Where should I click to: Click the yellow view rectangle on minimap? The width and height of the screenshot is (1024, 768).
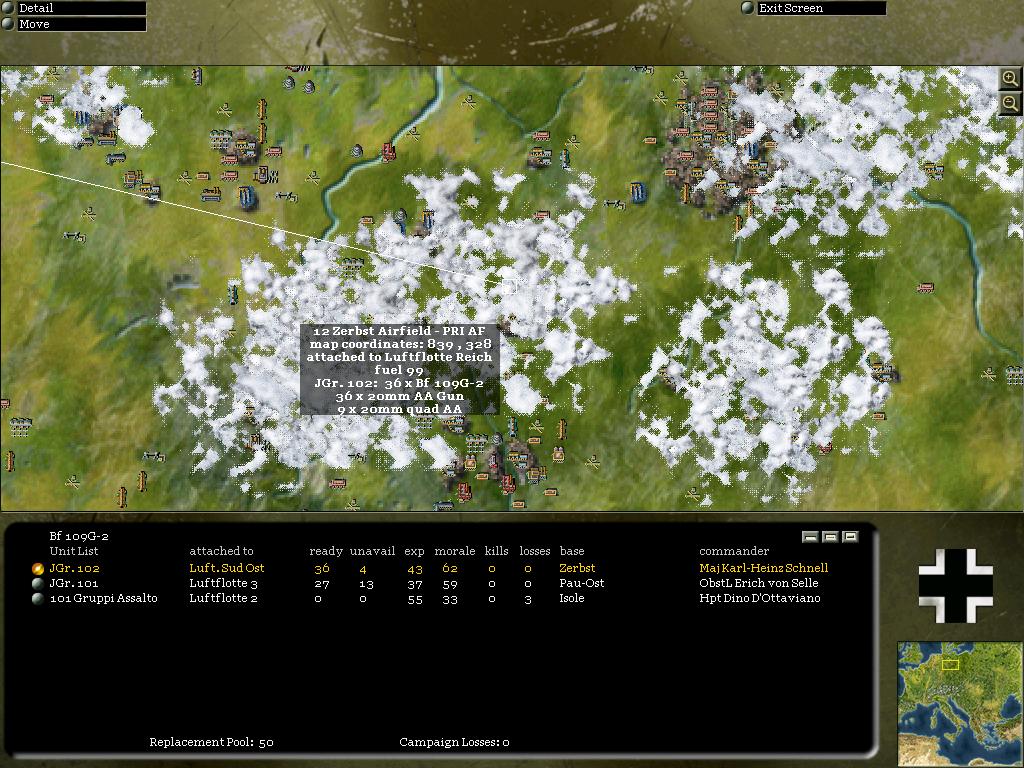pos(950,665)
